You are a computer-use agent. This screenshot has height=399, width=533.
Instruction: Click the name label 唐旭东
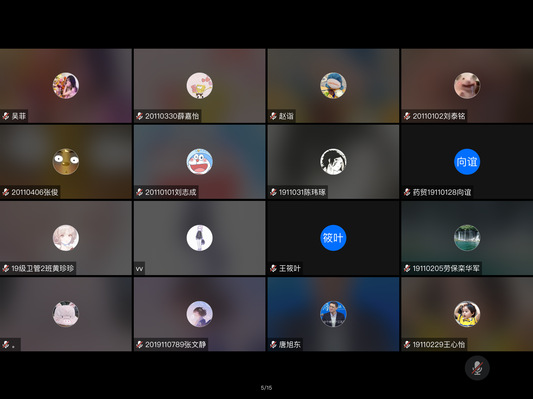pos(290,345)
